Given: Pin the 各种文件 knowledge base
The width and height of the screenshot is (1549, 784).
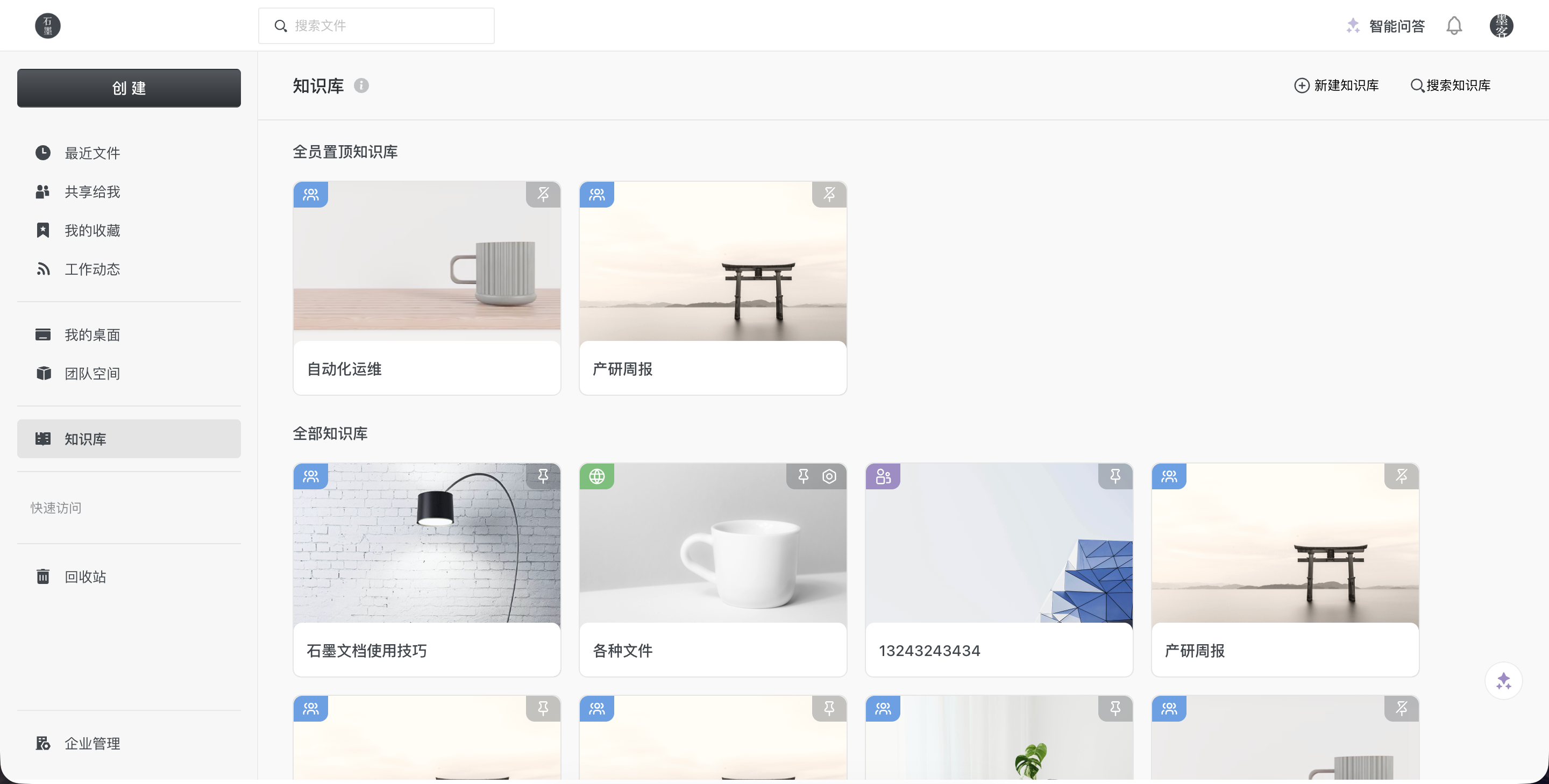Looking at the screenshot, I should click(804, 476).
